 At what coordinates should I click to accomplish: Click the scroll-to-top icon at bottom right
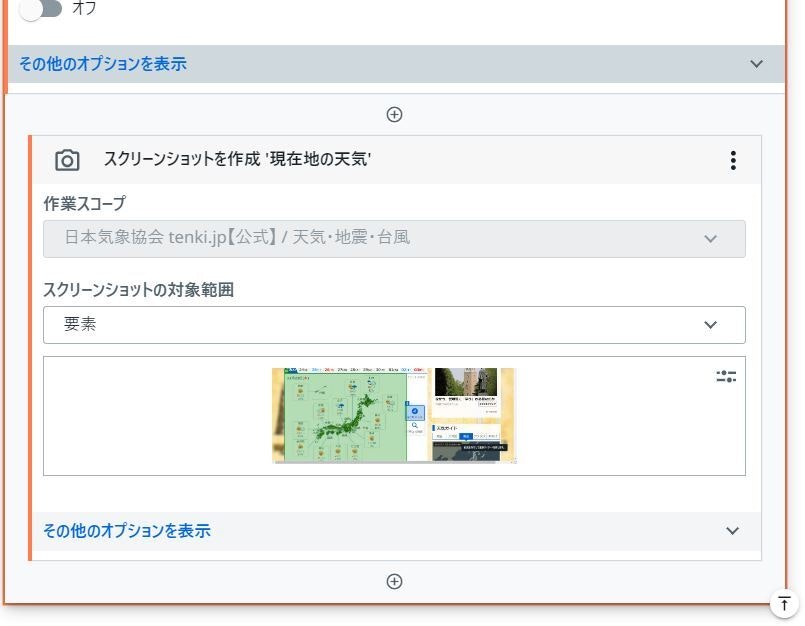[785, 602]
